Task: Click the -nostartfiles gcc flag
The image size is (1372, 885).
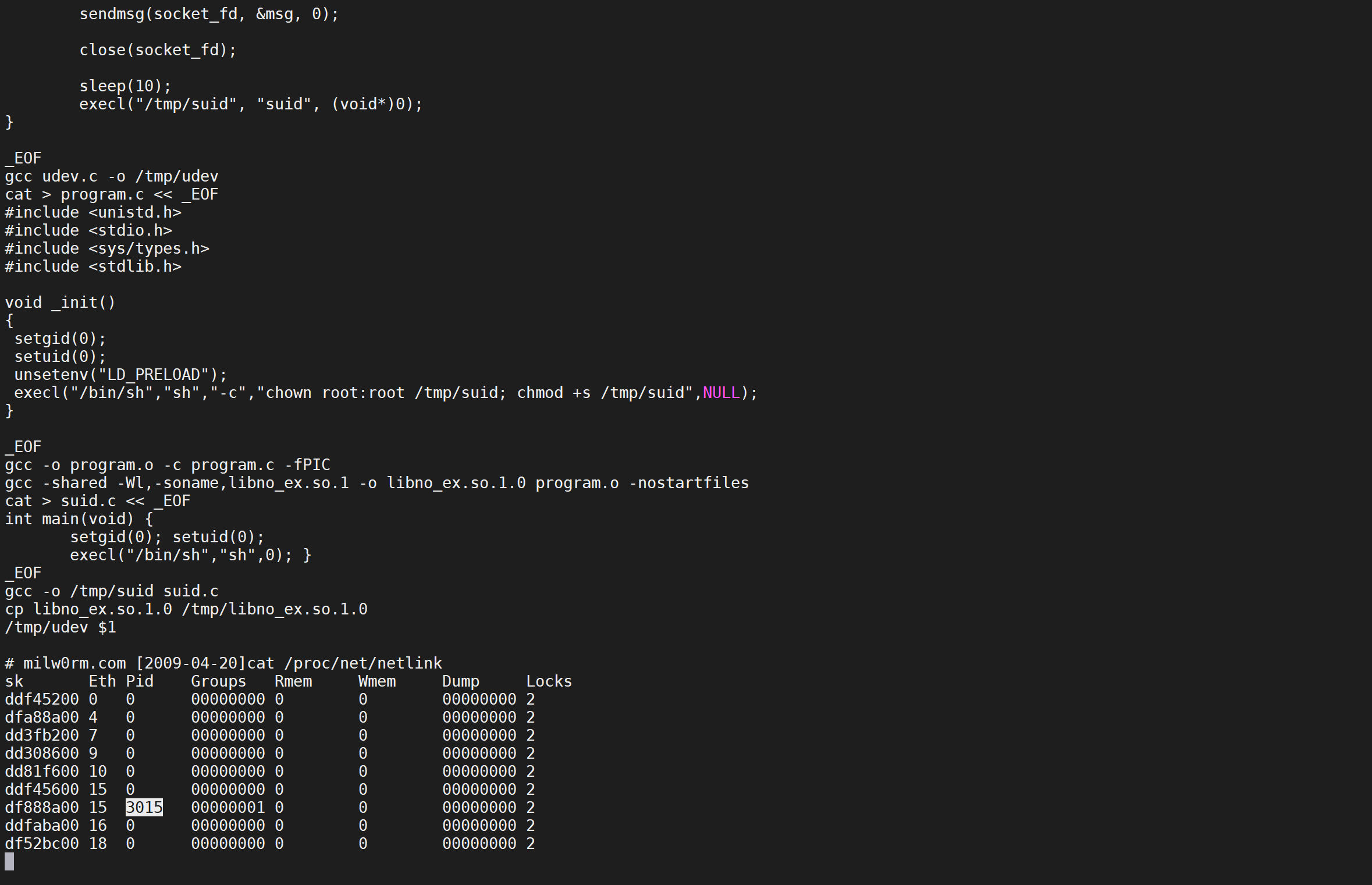Action: (688, 483)
